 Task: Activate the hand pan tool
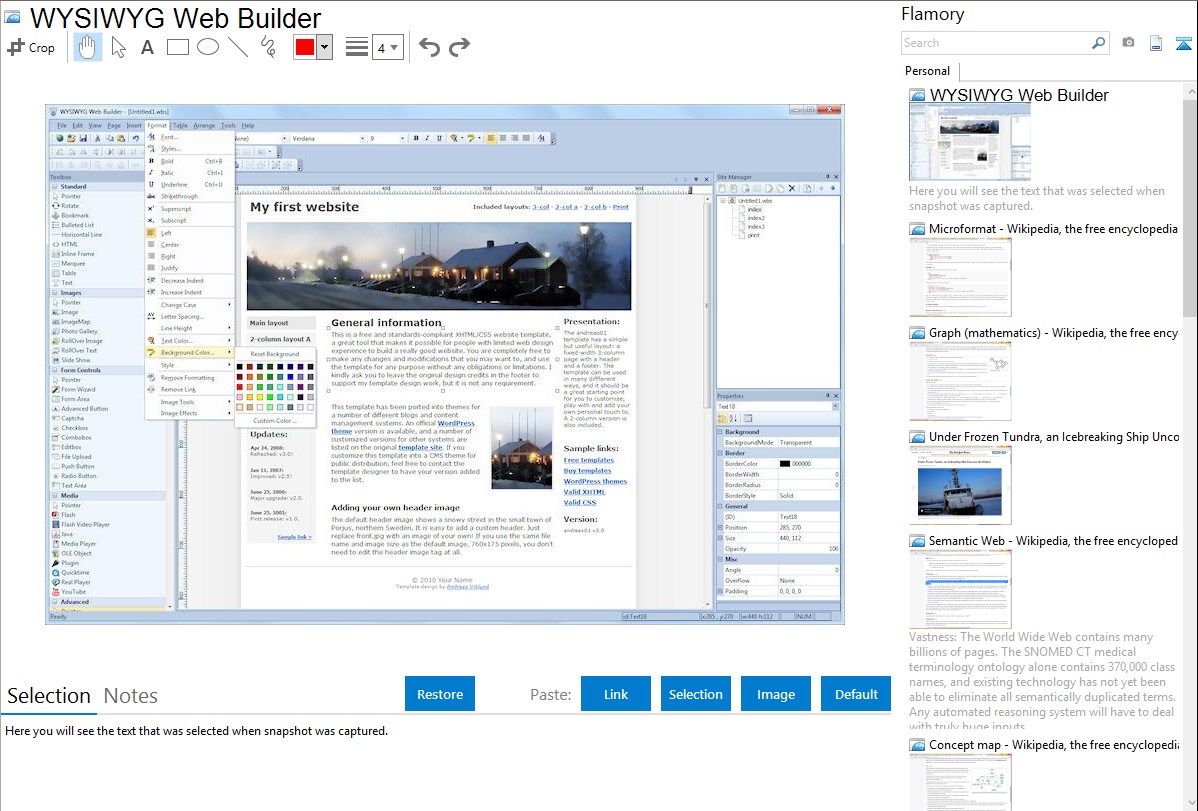click(x=87, y=47)
